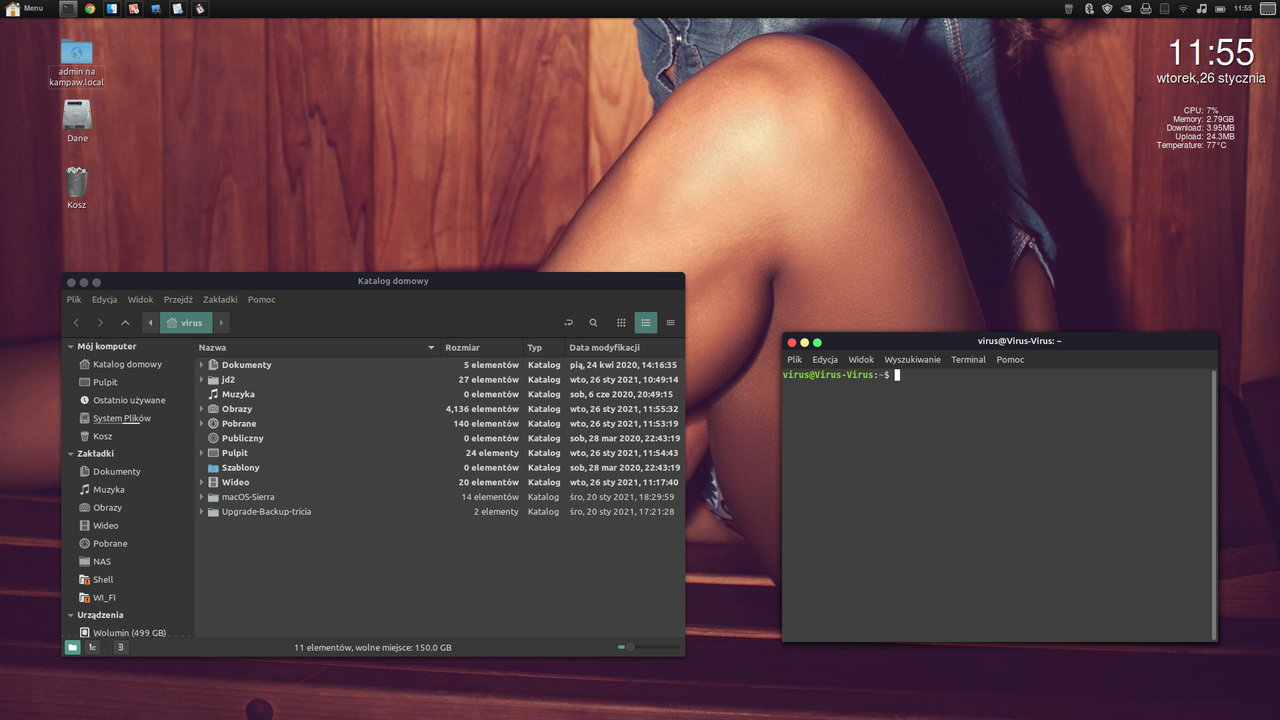The image size is (1280, 720).
Task: Click the 'virus' path bar button
Action: [x=186, y=323]
